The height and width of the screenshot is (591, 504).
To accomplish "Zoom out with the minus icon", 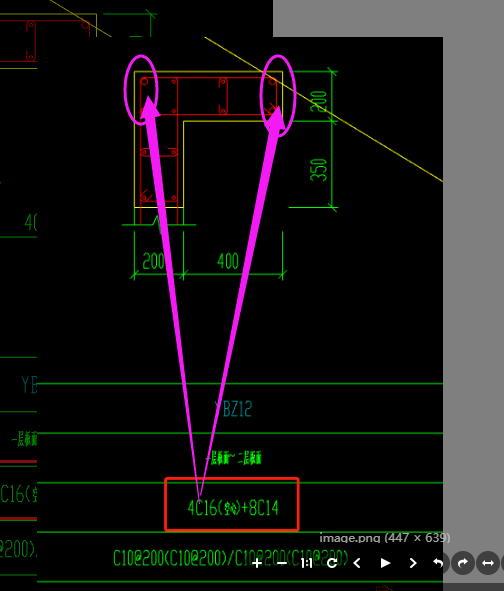I will [x=282, y=563].
